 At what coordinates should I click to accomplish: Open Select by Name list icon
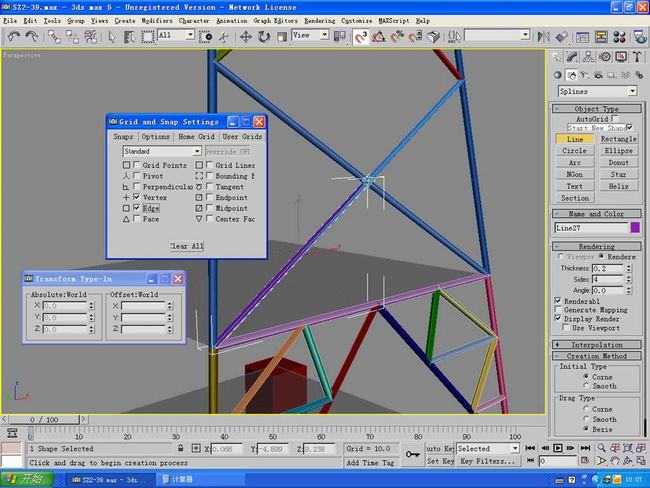click(x=129, y=36)
